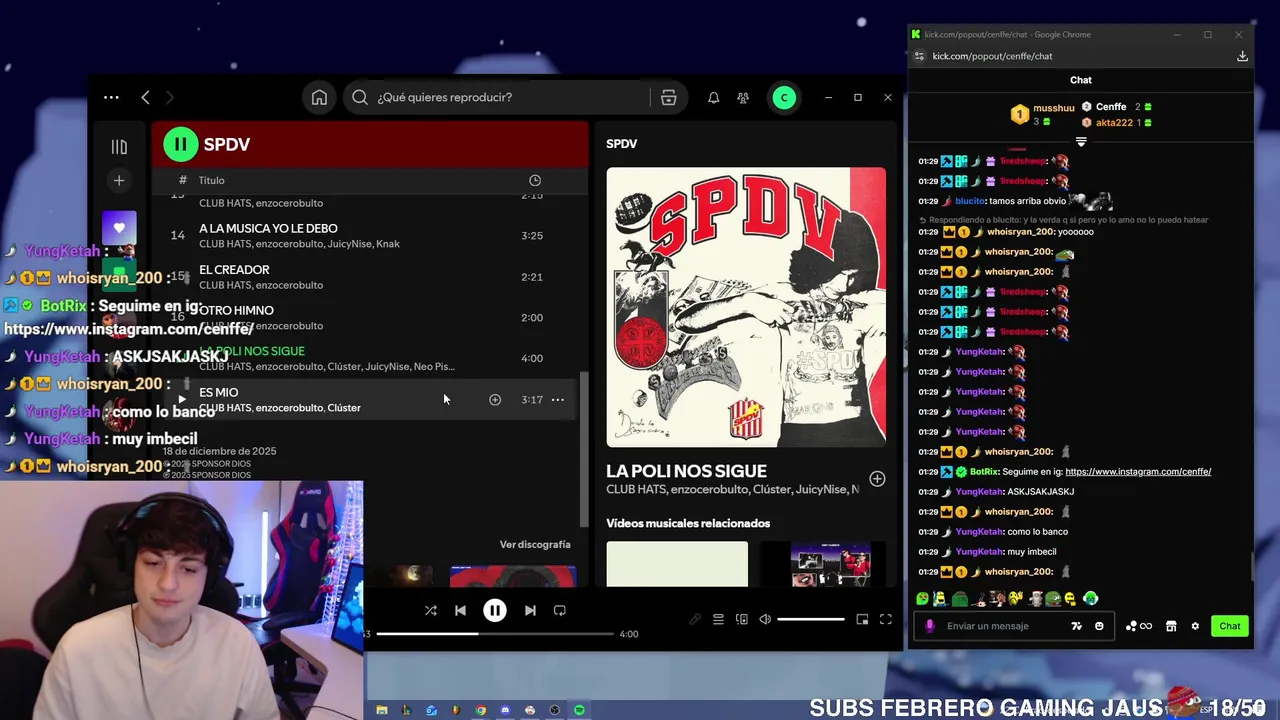
Task: Open Spotify from taskbar
Action: click(579, 710)
